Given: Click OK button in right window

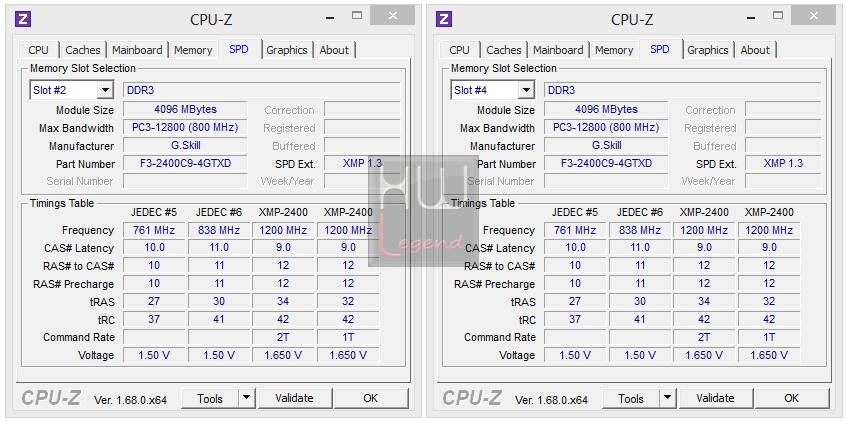Looking at the screenshot, I should point(791,398).
